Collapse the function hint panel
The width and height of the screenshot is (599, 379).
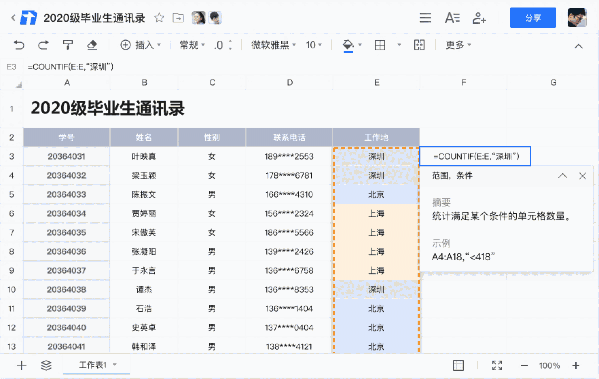point(562,176)
